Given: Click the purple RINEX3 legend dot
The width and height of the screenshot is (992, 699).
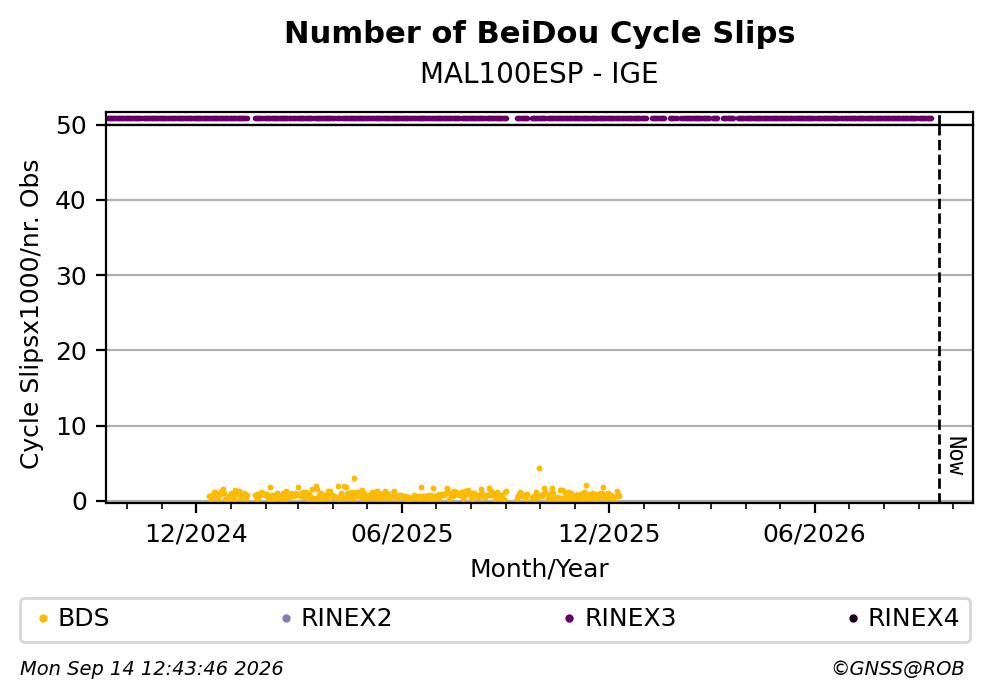Looking at the screenshot, I should [569, 619].
